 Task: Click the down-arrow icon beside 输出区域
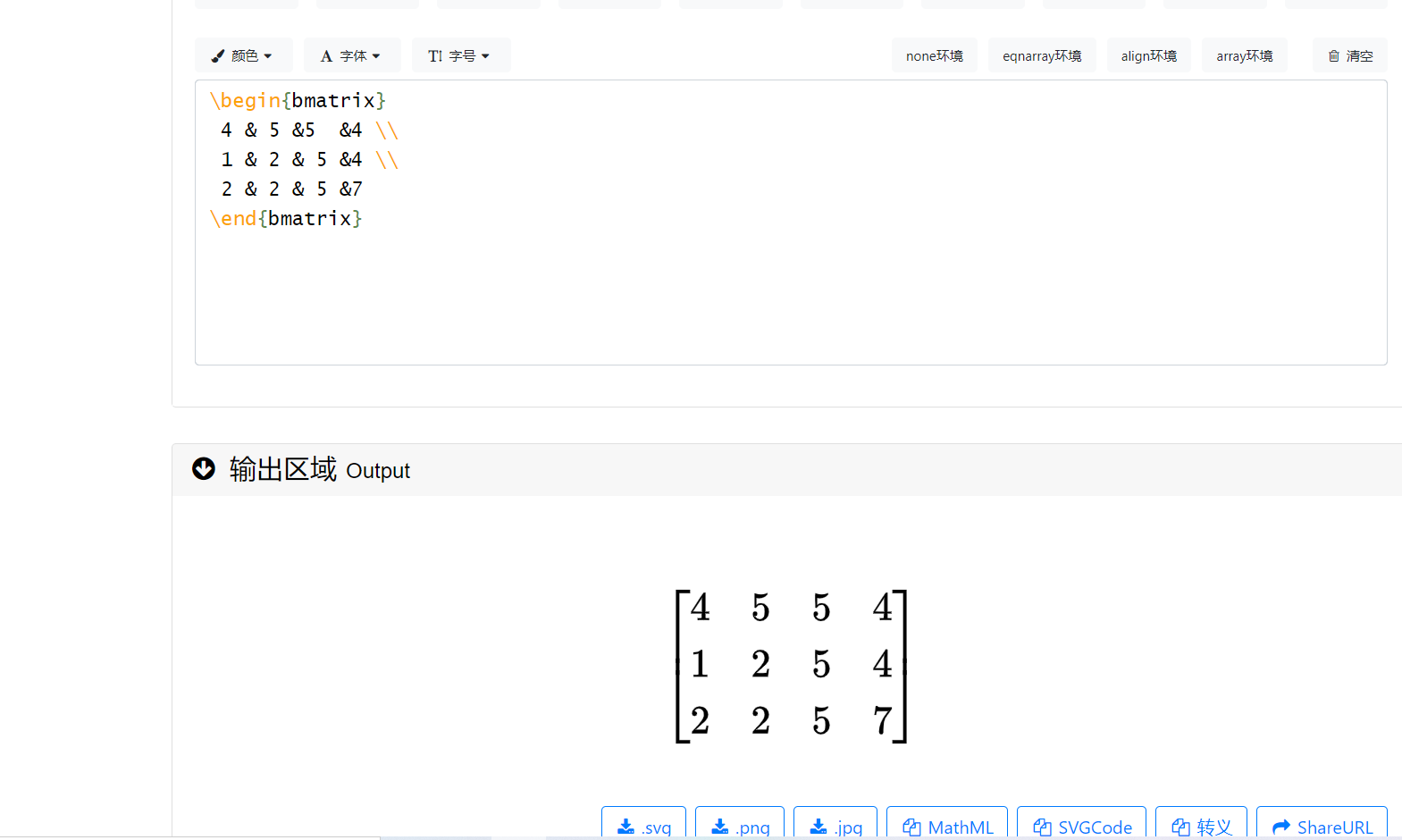point(204,468)
